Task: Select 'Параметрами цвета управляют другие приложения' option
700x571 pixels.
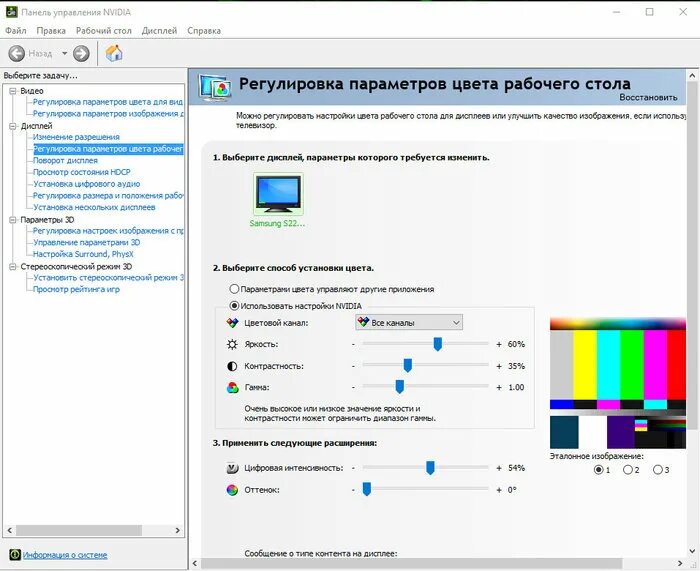Action: pyautogui.click(x=234, y=289)
